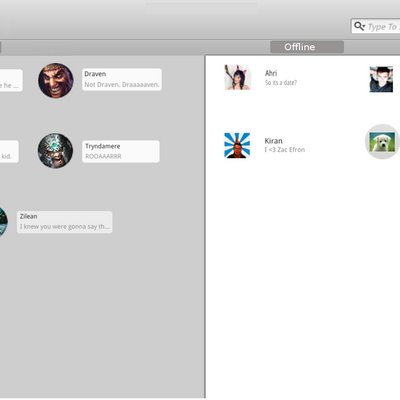Click Zilean's partly visible avatar
This screenshot has height=400, width=400.
point(3,222)
